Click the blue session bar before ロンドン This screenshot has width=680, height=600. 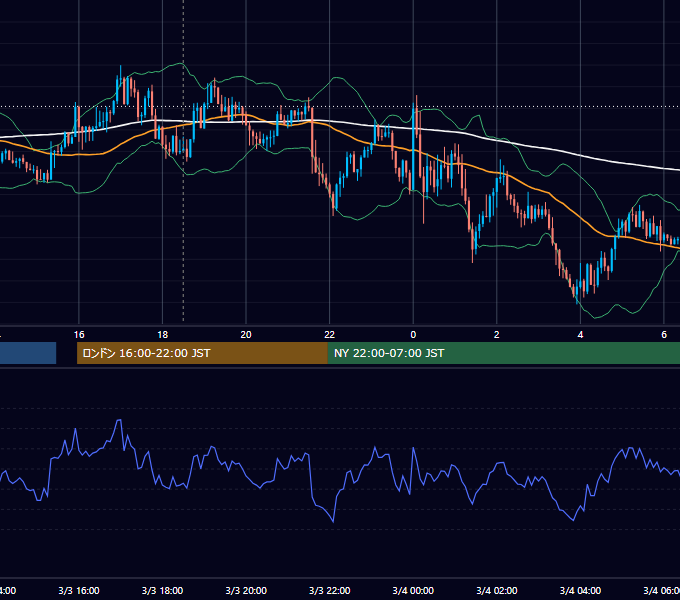(x=28, y=353)
